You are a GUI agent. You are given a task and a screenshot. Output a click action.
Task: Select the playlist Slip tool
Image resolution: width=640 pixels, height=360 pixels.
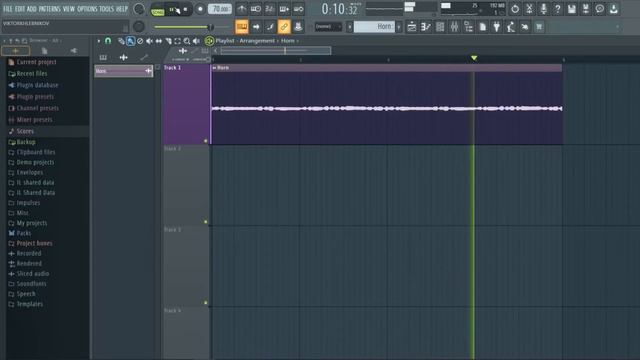pyautogui.click(x=159, y=41)
